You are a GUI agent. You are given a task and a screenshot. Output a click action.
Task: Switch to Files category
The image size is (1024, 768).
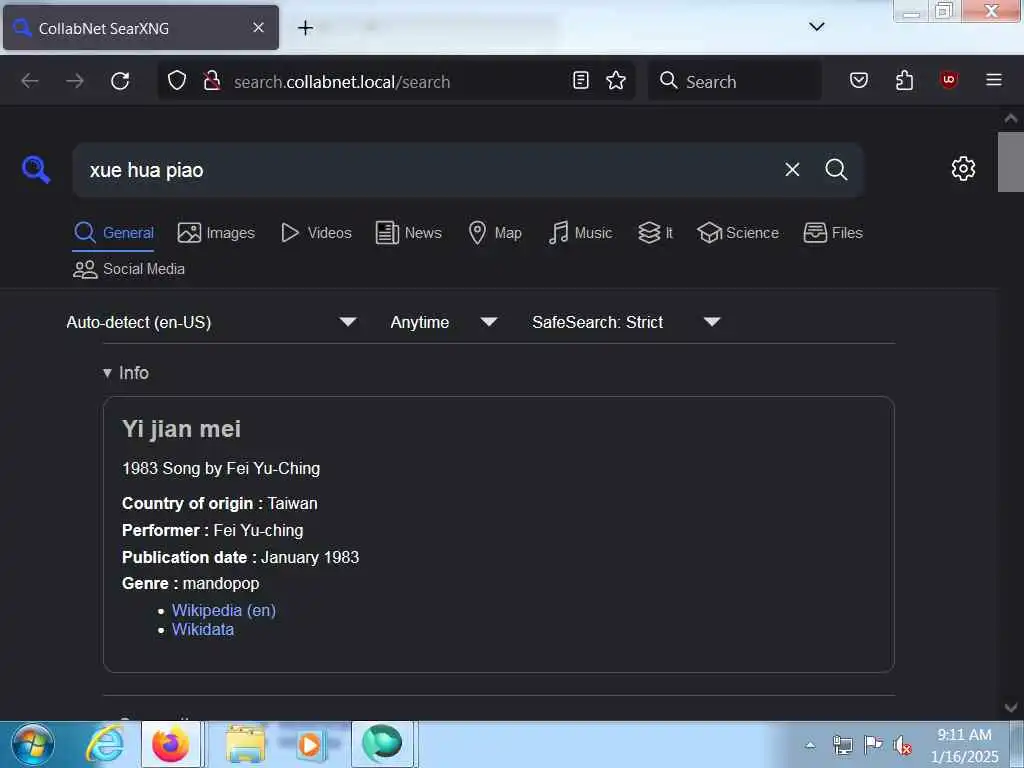pyautogui.click(x=833, y=232)
